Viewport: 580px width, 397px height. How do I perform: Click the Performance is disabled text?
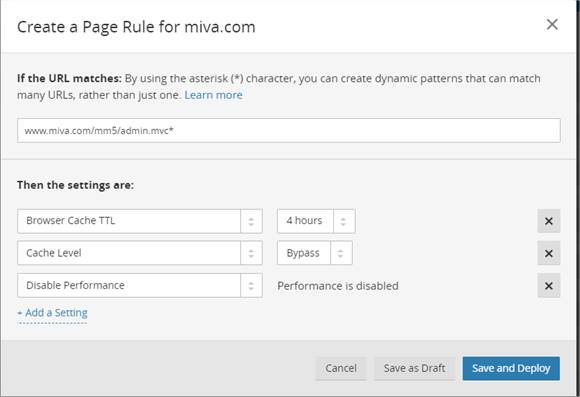(x=338, y=286)
